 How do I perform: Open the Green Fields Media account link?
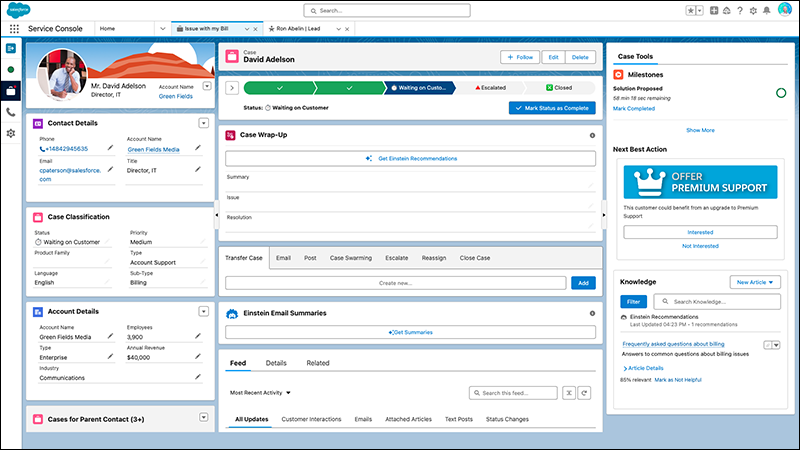(155, 149)
